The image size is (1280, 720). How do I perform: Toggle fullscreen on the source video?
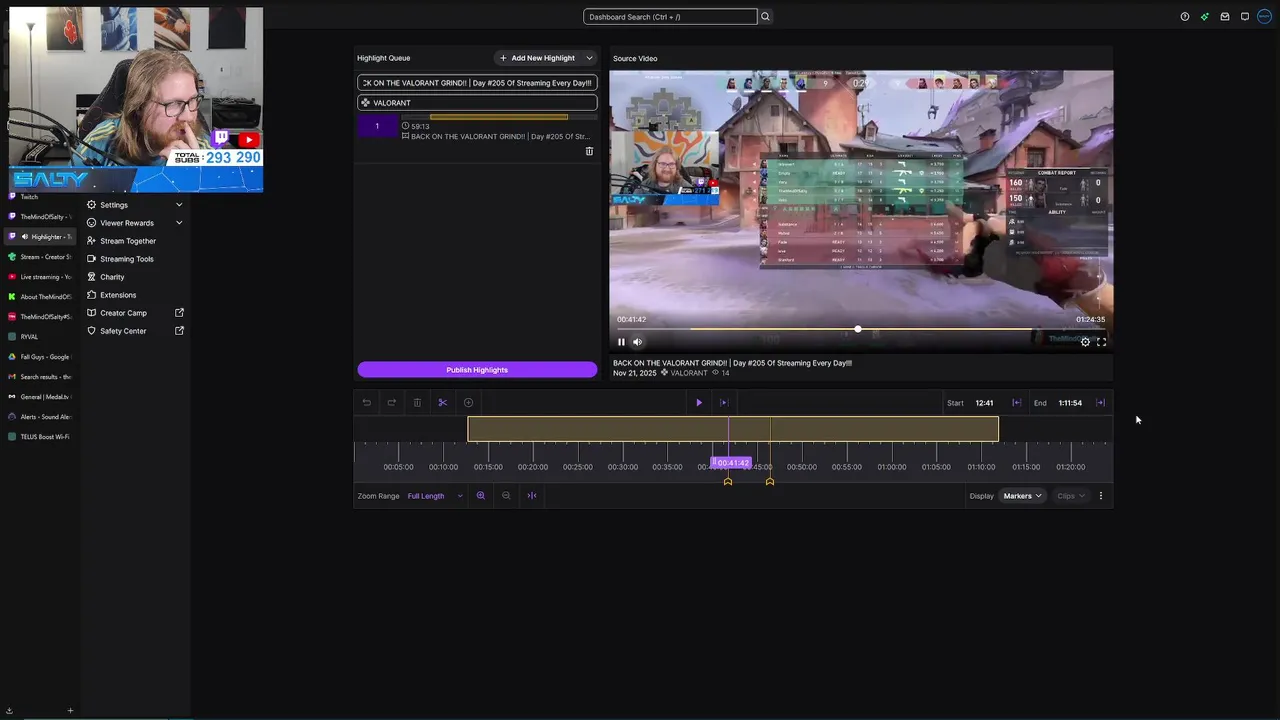(x=1101, y=342)
